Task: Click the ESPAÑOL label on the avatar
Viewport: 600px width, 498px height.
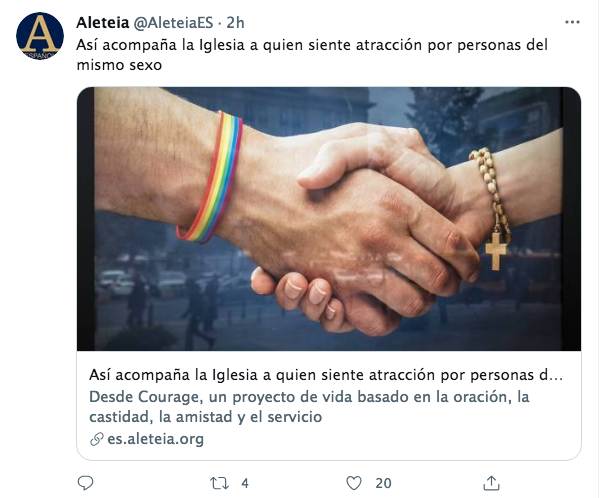Action: point(39,56)
